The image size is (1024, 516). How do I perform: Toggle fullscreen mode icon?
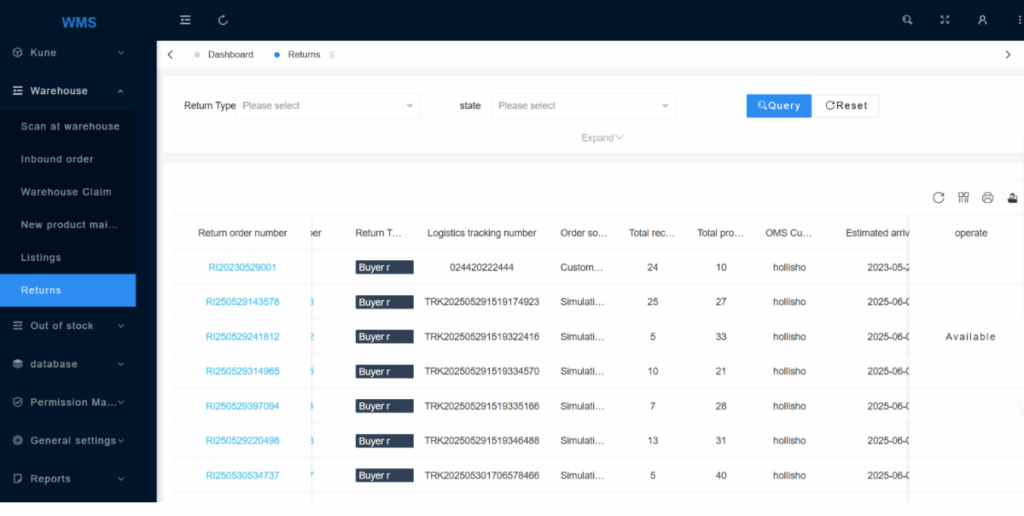tap(944, 20)
